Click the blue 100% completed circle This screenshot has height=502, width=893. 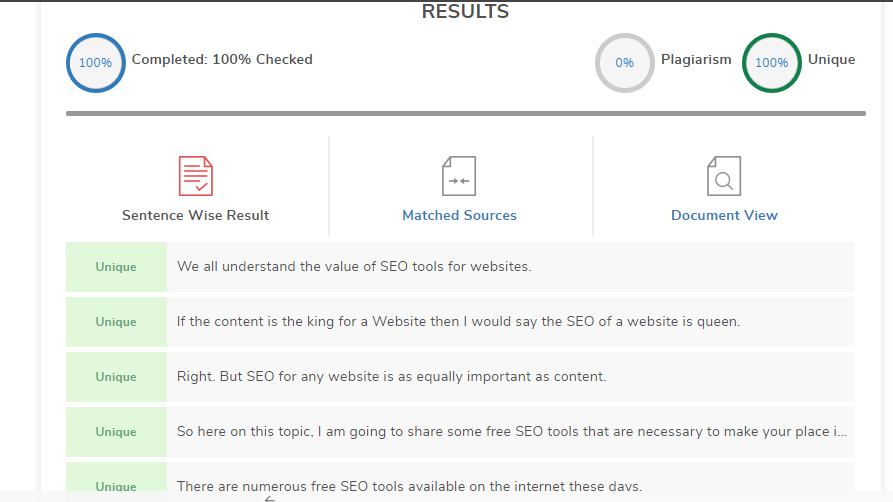pos(96,63)
